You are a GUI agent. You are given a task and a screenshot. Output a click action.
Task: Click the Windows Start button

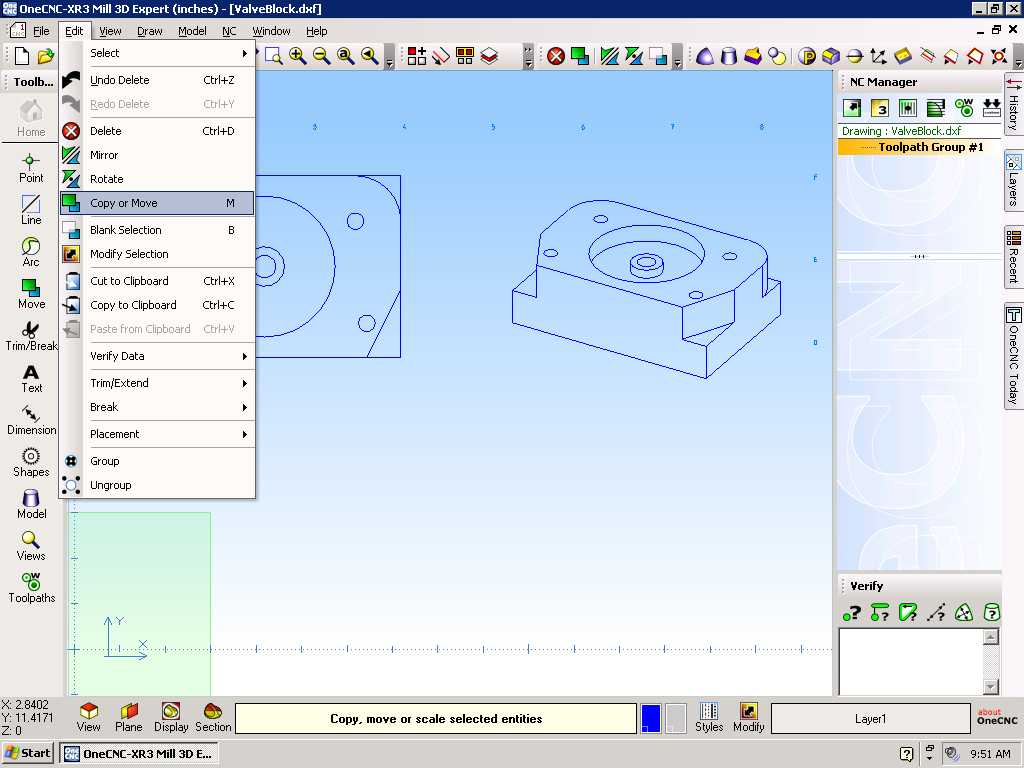pos(27,753)
